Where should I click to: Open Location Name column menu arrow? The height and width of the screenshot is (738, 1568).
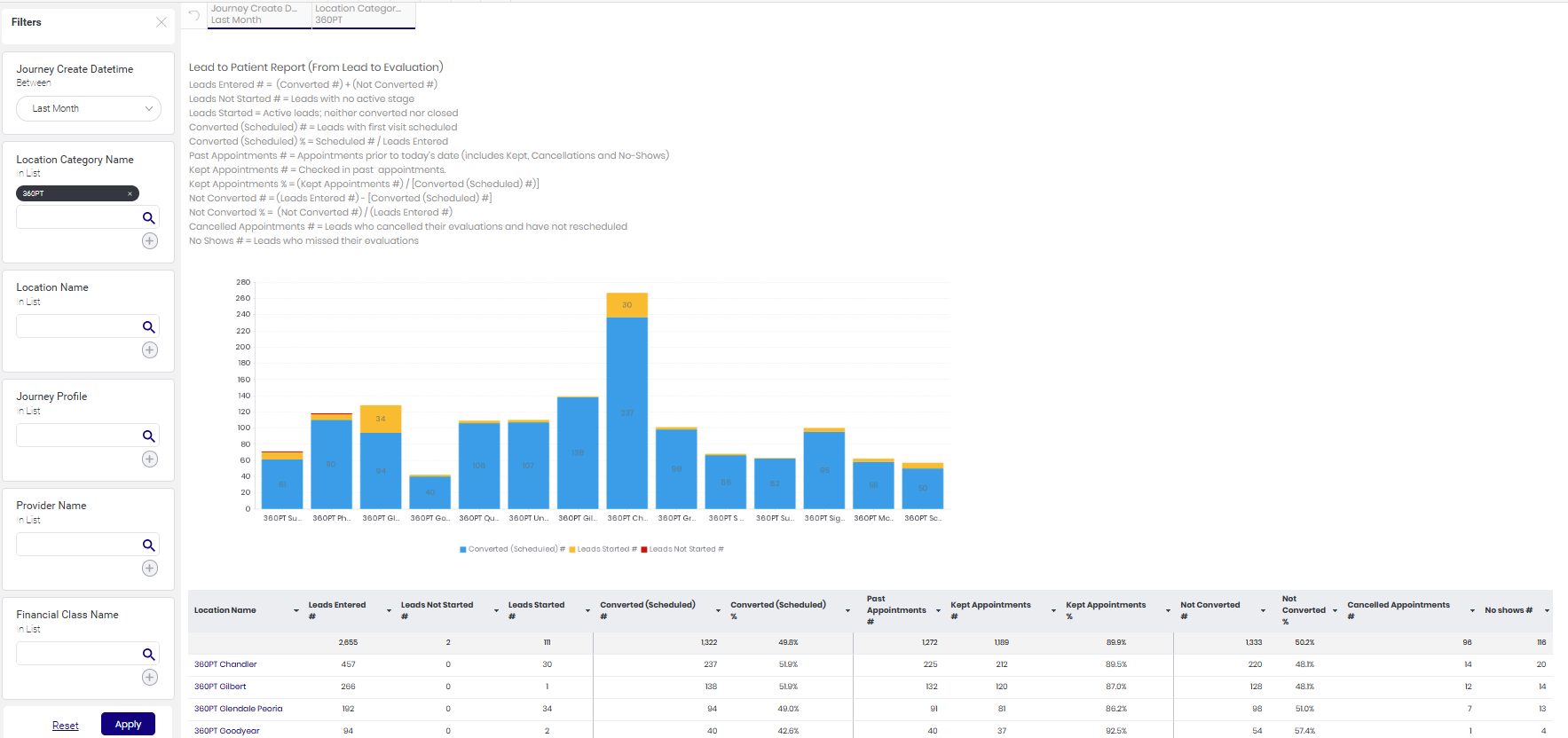pos(296,610)
